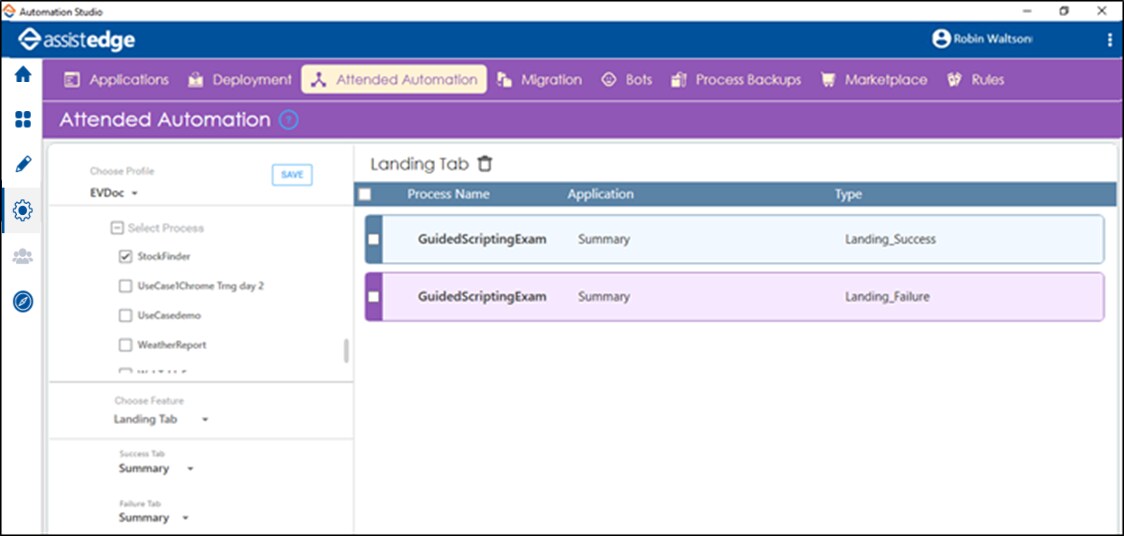Uncheck the StockFinder process checkbox
This screenshot has width=1124, height=536.
(125, 257)
